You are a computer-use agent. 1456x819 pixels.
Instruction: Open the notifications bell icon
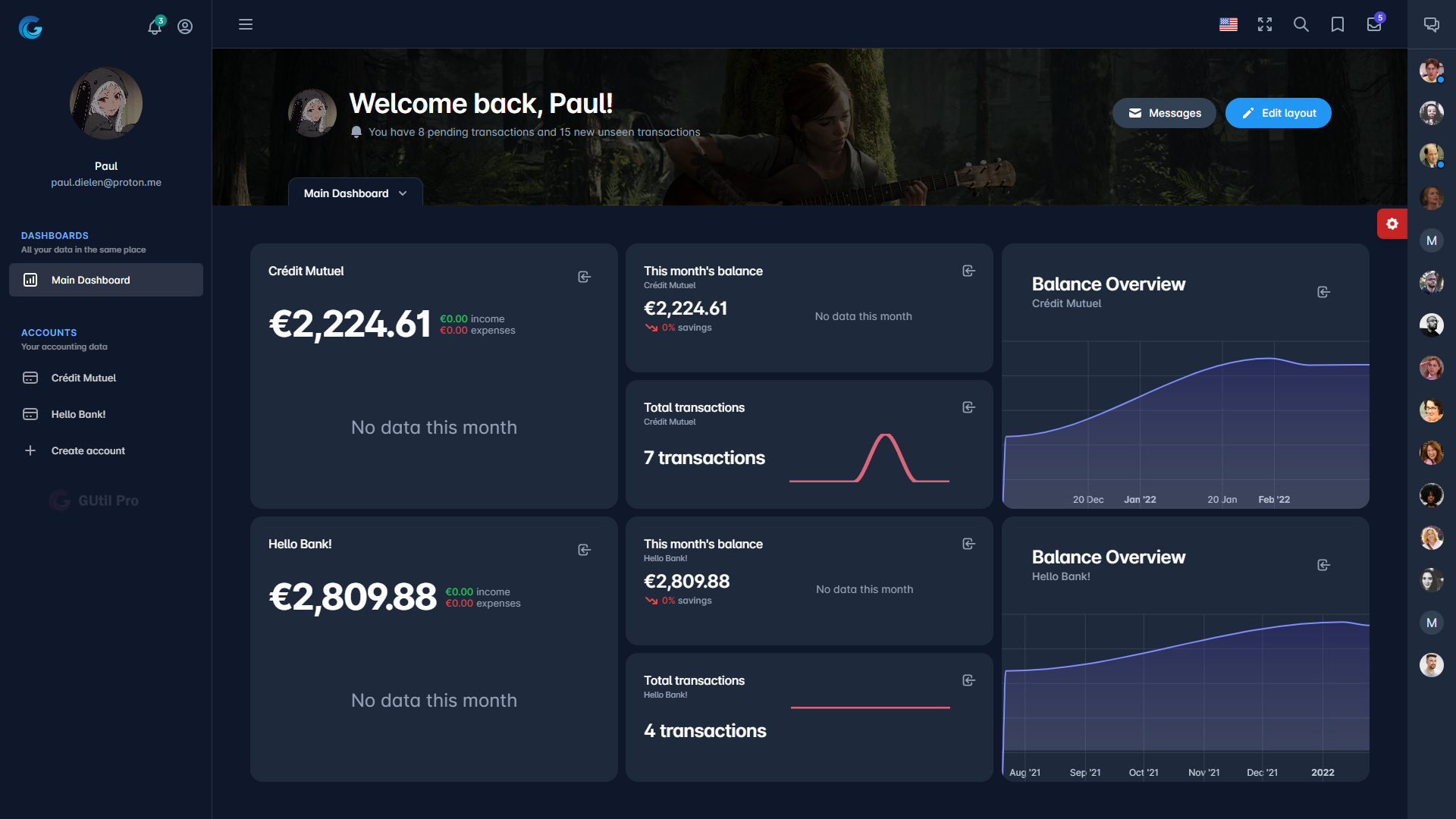coord(155,27)
